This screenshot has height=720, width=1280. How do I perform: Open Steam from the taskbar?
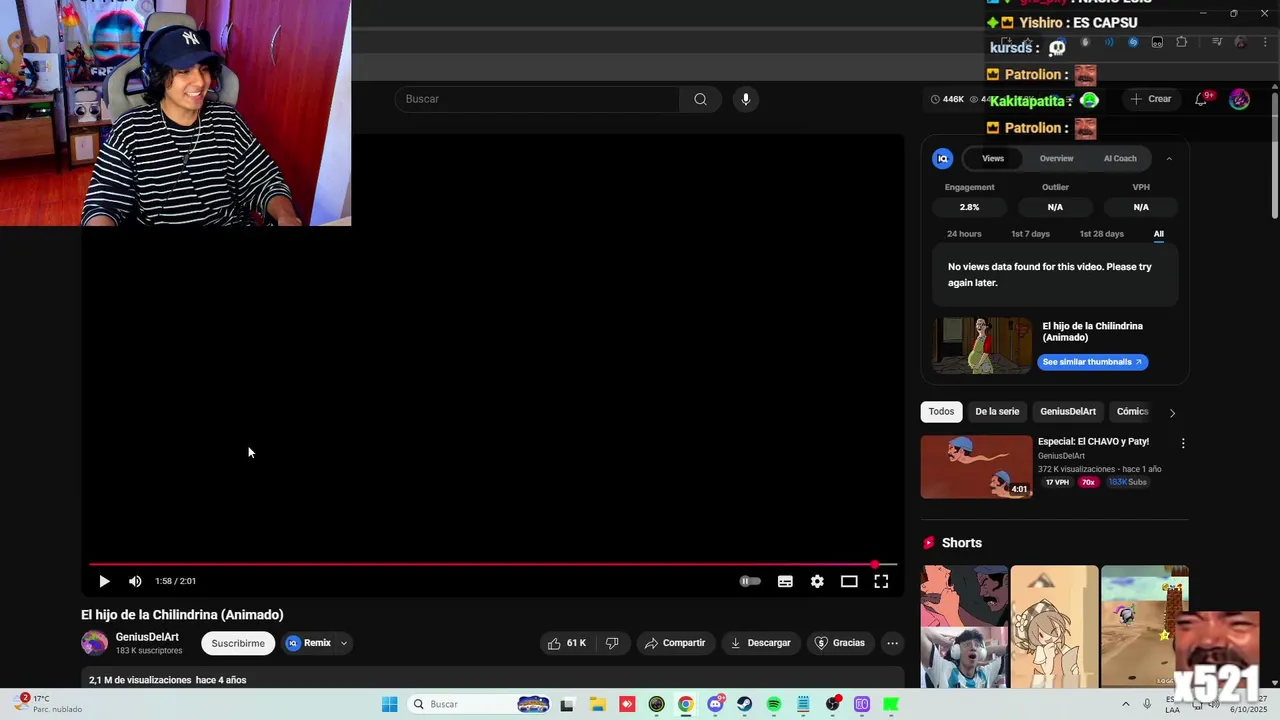point(744,704)
